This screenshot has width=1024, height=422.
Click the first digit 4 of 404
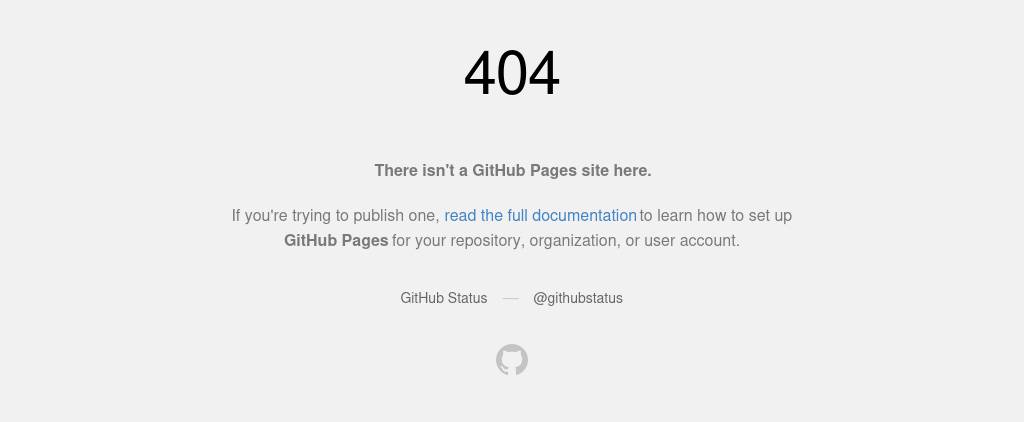click(x=479, y=73)
